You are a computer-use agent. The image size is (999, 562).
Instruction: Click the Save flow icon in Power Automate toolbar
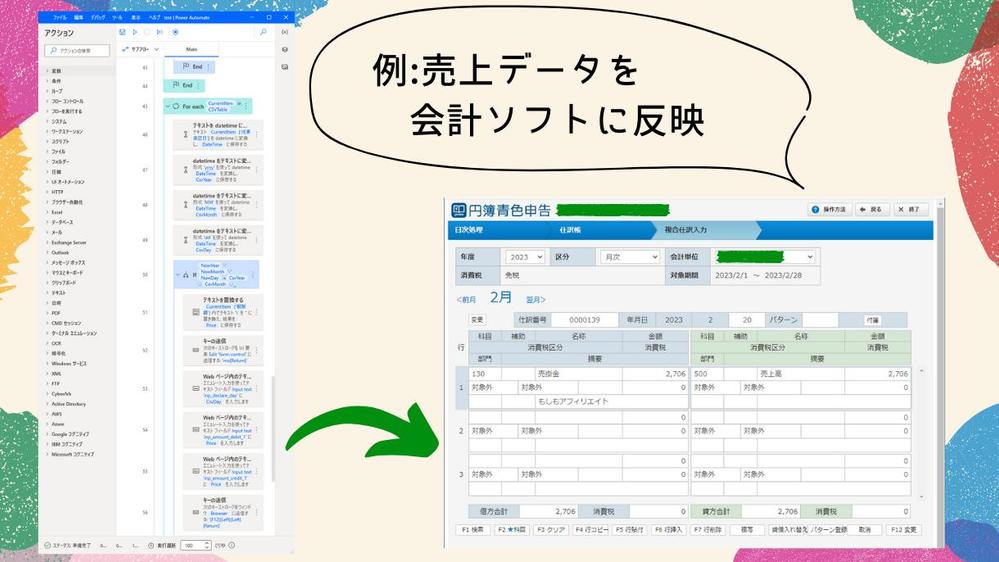pos(122,32)
